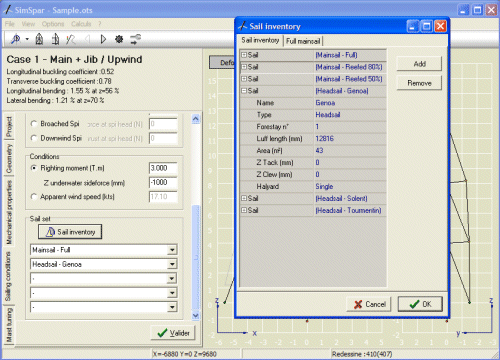The height and width of the screenshot is (360, 500).
Task: Open the Mainsail - Full dropdown
Action: pos(172,250)
